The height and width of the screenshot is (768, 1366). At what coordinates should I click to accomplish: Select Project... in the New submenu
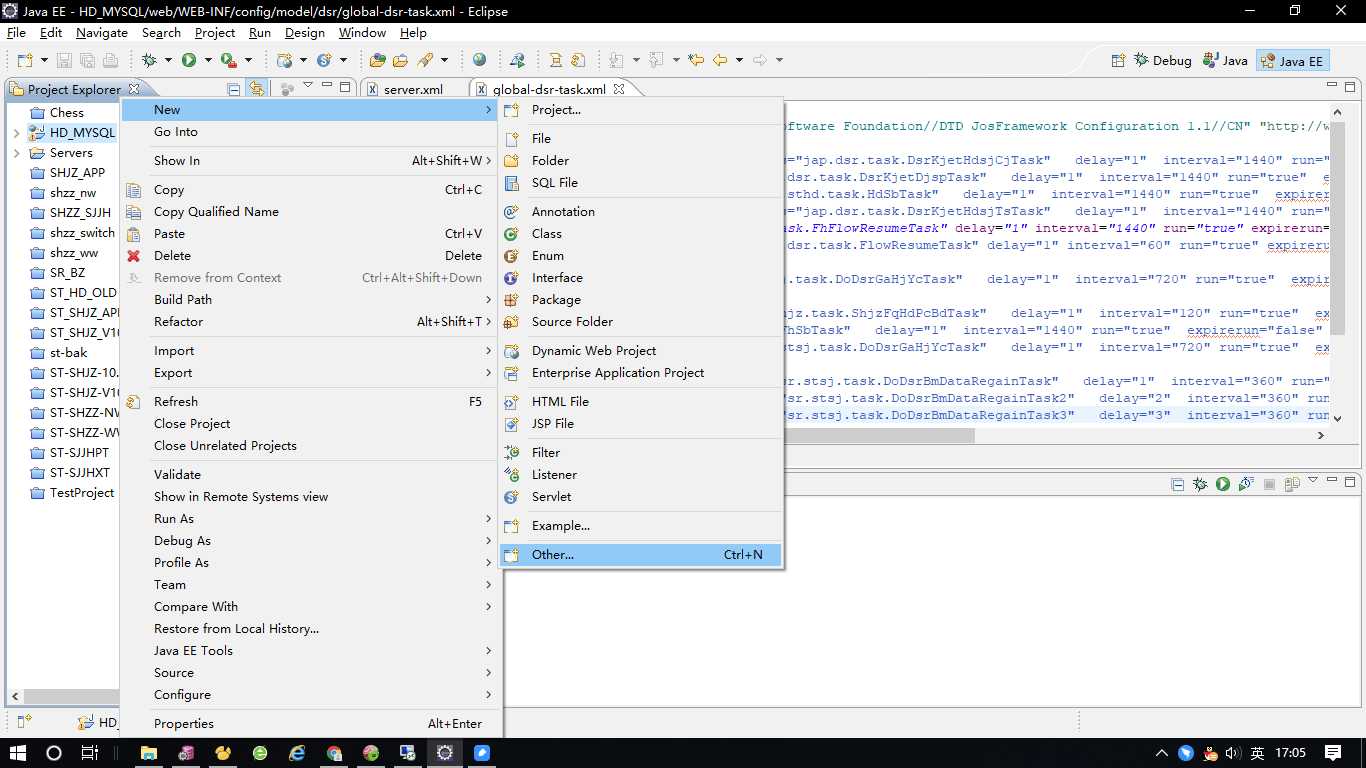(641, 109)
